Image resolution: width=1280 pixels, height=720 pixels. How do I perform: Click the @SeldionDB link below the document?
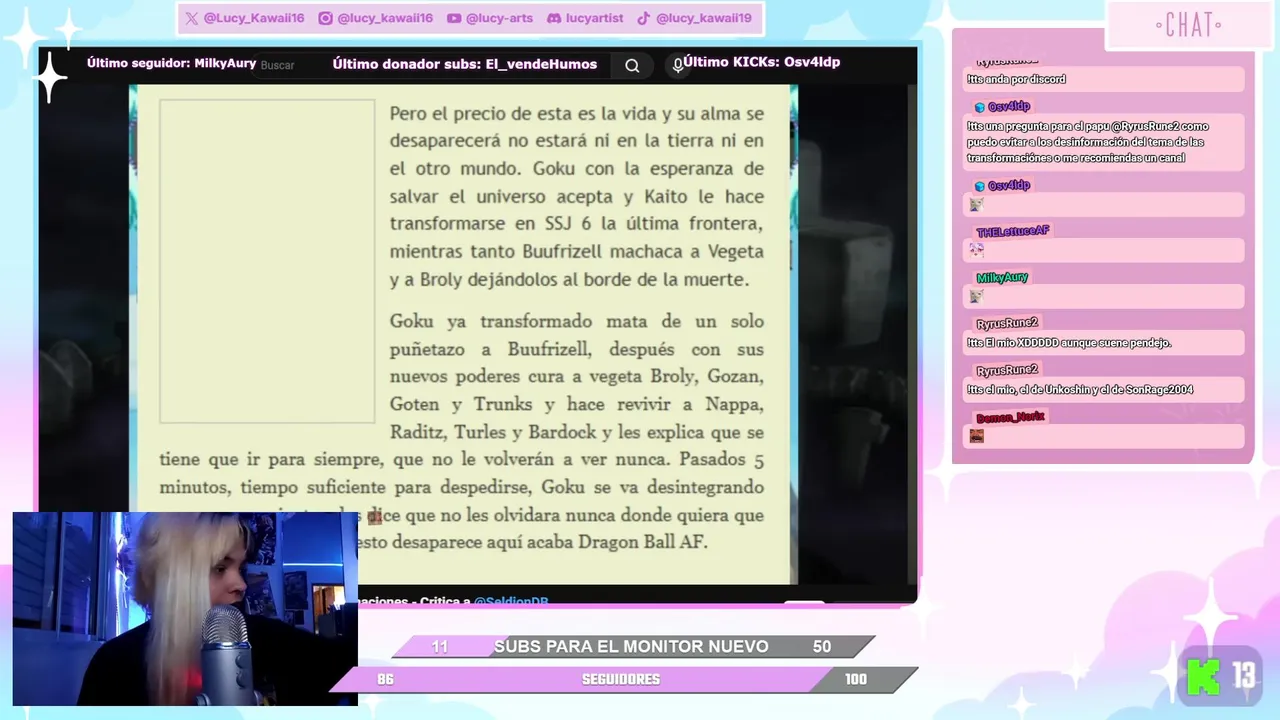[x=511, y=601]
